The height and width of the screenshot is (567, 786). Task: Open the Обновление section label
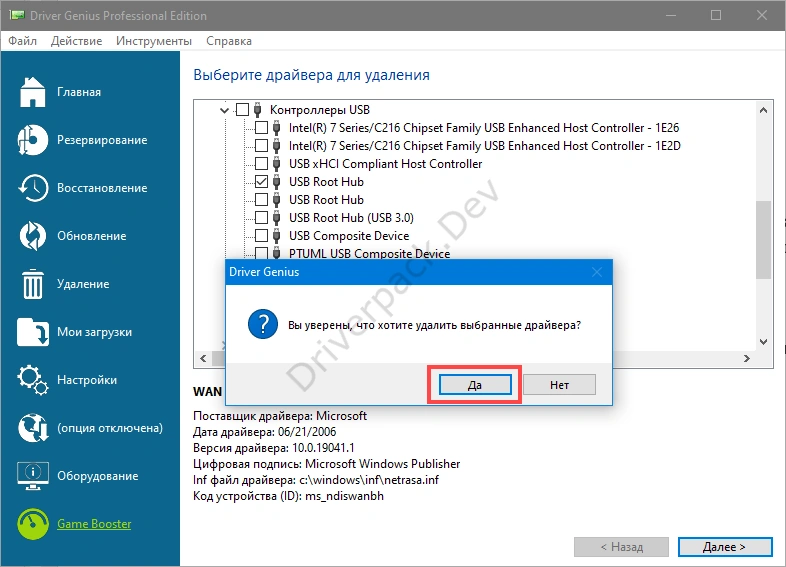pos(91,236)
